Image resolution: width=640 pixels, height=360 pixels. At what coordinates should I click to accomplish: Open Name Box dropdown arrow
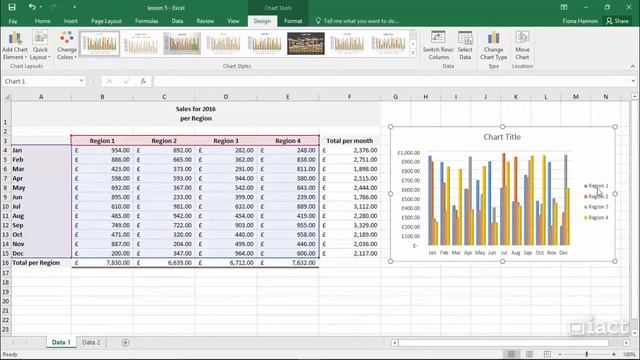coord(81,81)
